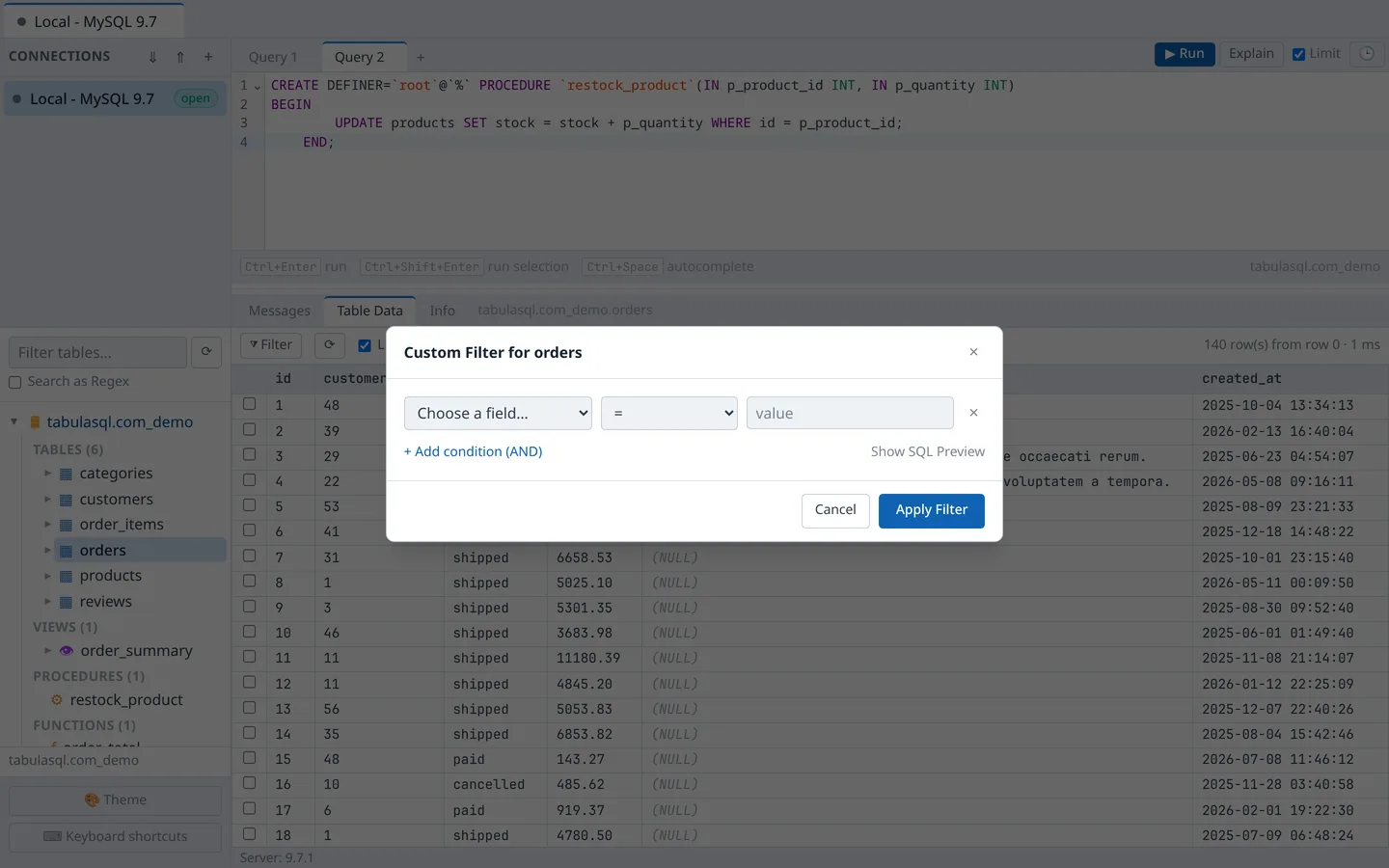This screenshot has height=868, width=1389.
Task: Expand the order_summary view
Action: tap(47, 651)
